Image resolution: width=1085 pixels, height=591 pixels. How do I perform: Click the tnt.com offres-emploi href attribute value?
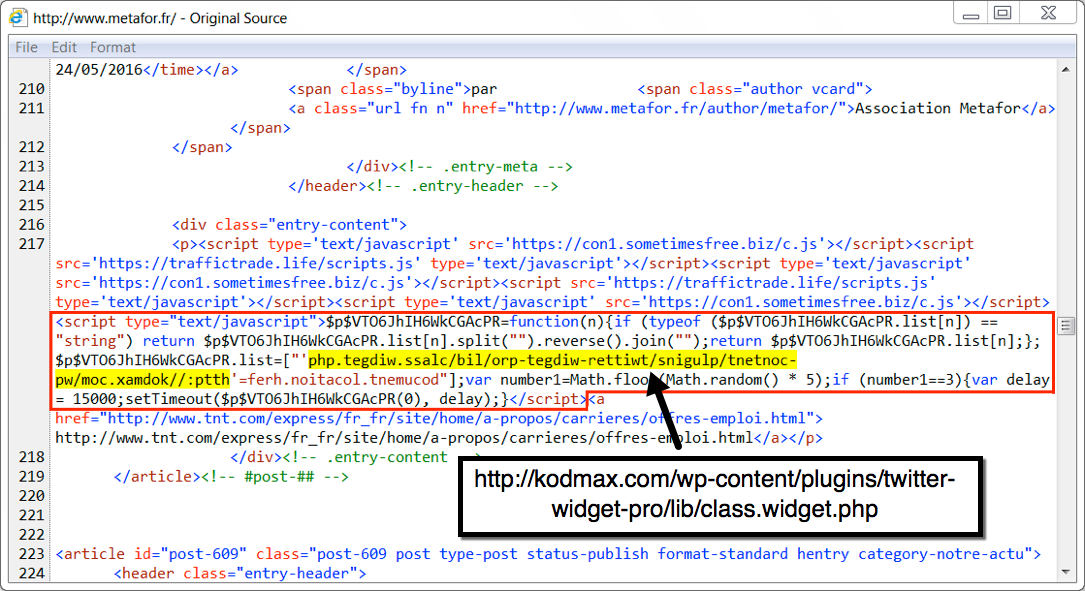click(457, 419)
